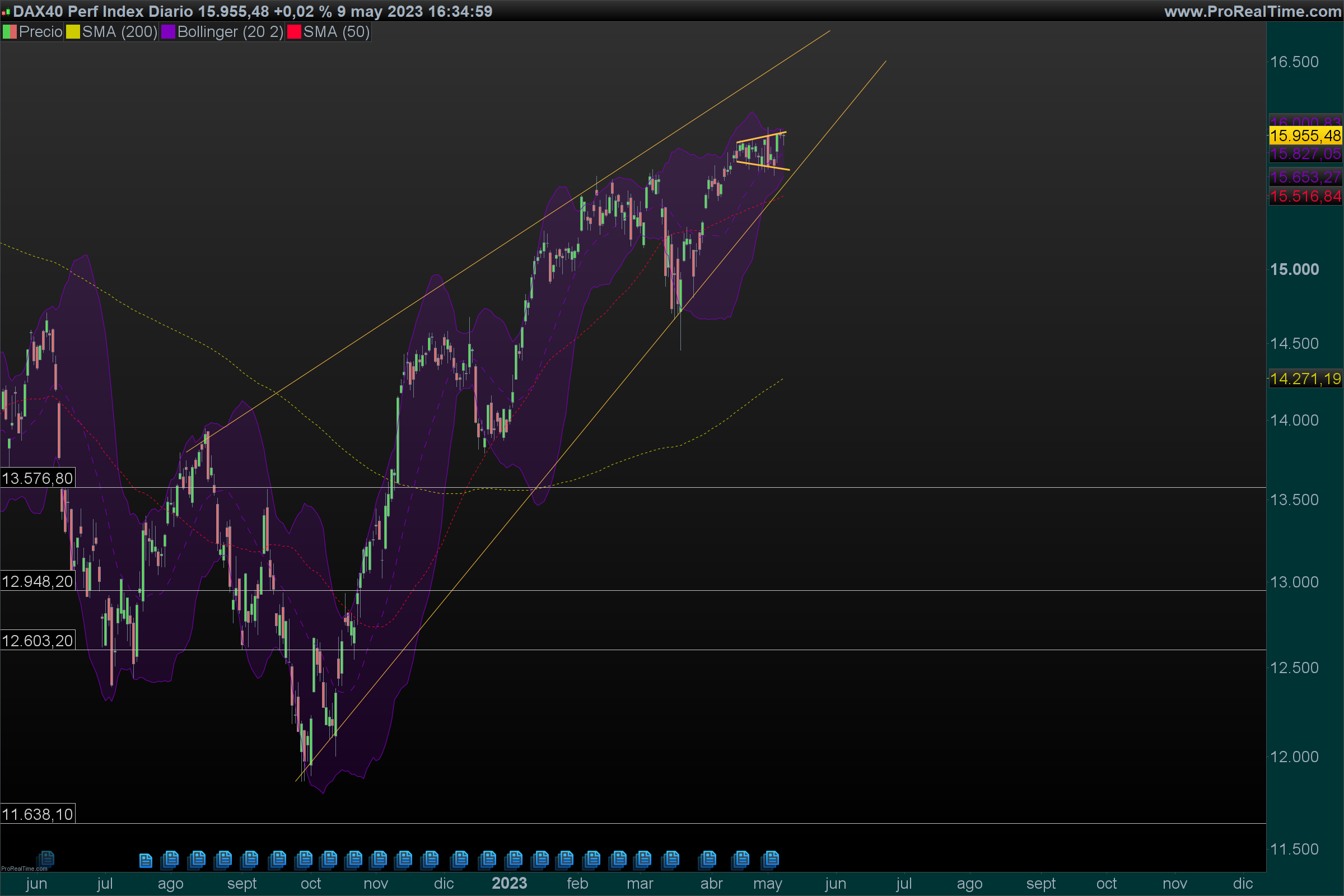Viewport: 1344px width, 896px height.
Task: Select the Precio legend label
Action: click(40, 32)
